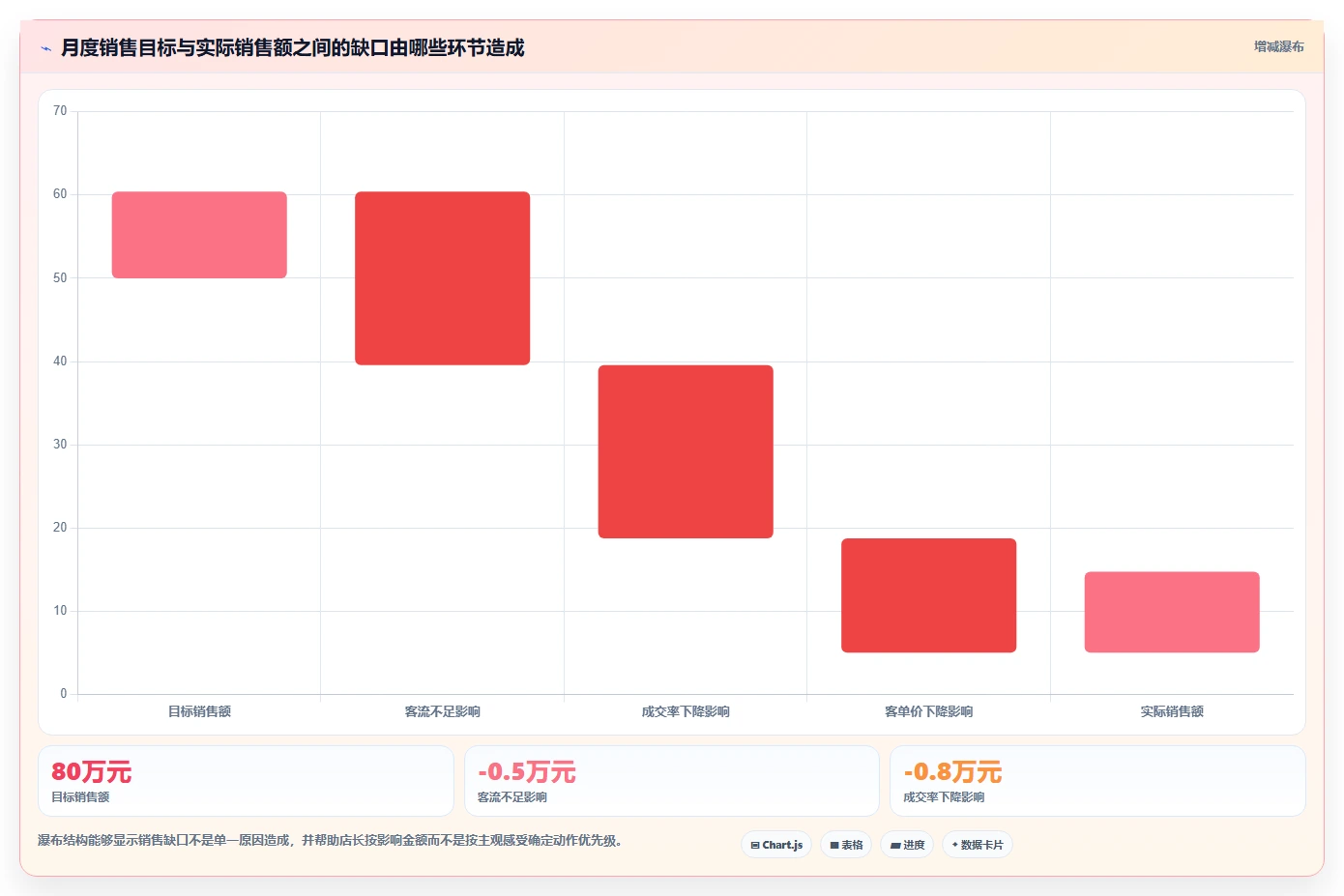Click the 增减瀑布 label in header
1344x896 pixels.
(1278, 46)
